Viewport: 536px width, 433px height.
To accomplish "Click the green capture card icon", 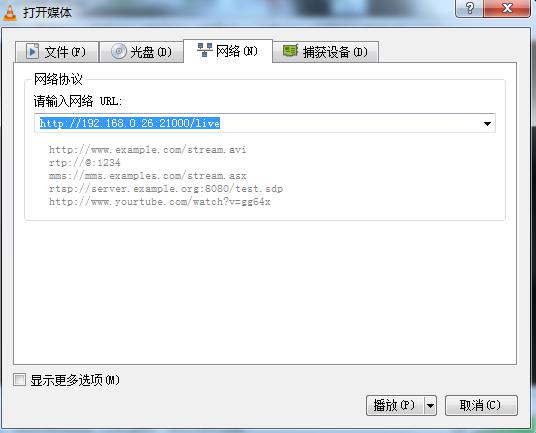I will pyautogui.click(x=290, y=51).
